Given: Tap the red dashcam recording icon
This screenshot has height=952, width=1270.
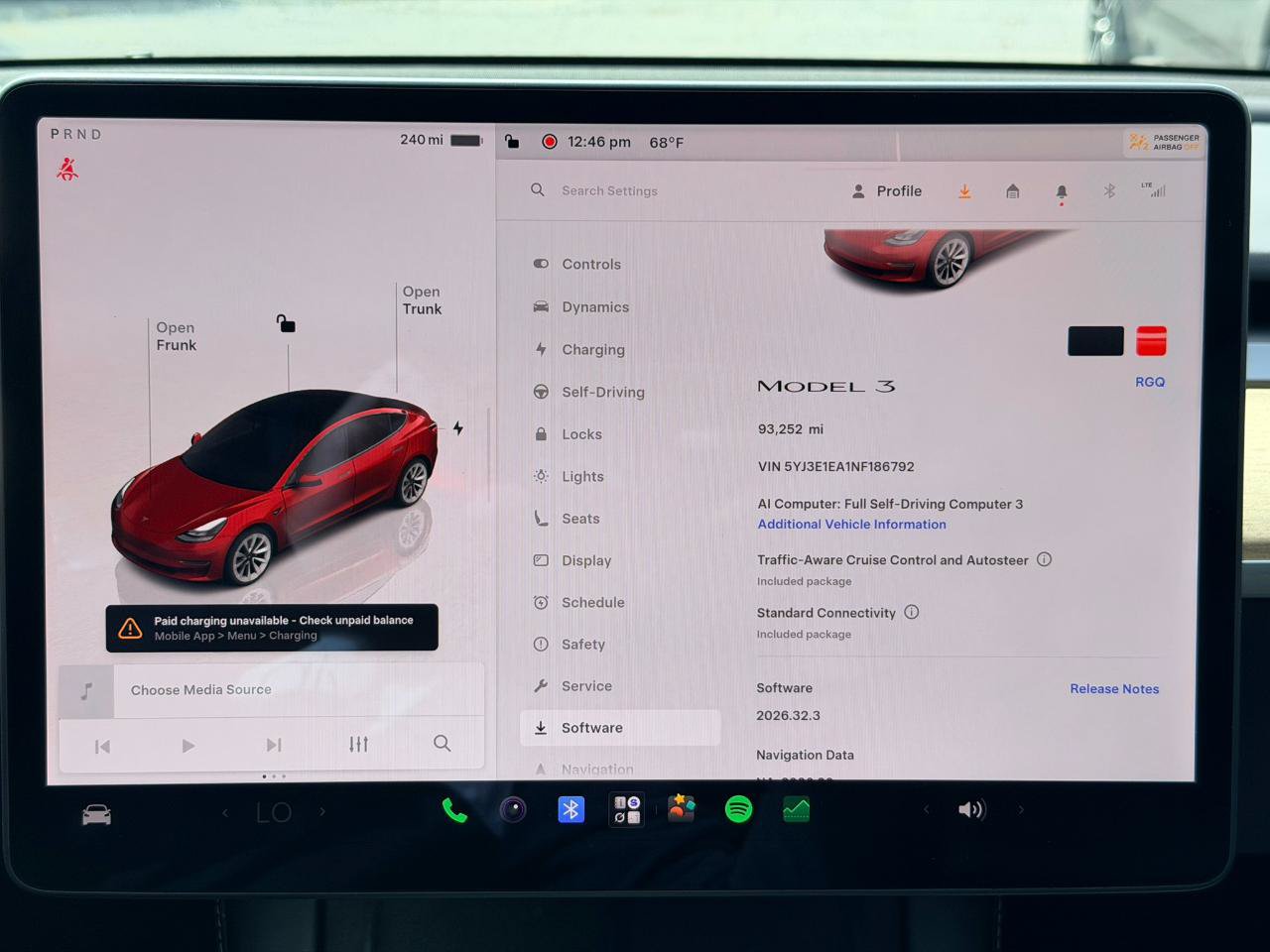Looking at the screenshot, I should 549,142.
